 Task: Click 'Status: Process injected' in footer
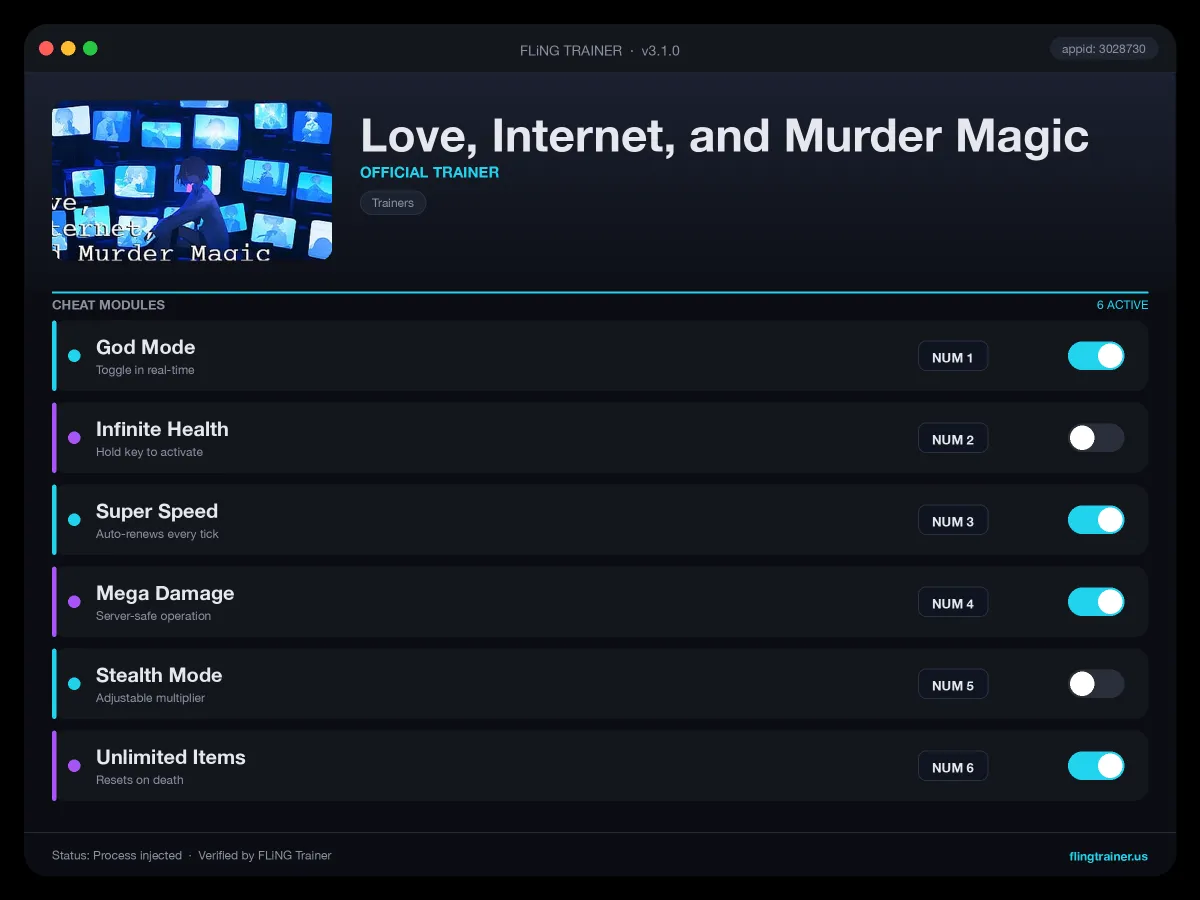[117, 856]
